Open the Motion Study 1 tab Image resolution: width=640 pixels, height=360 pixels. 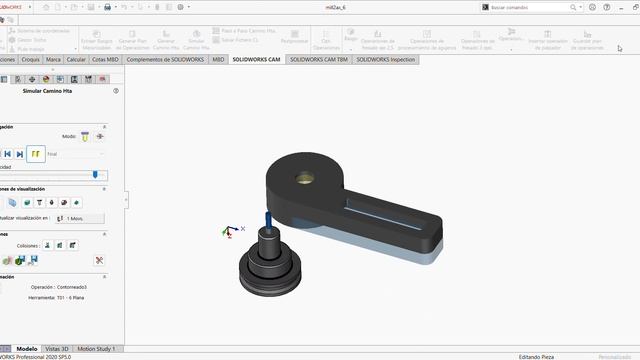pyautogui.click(x=96, y=349)
